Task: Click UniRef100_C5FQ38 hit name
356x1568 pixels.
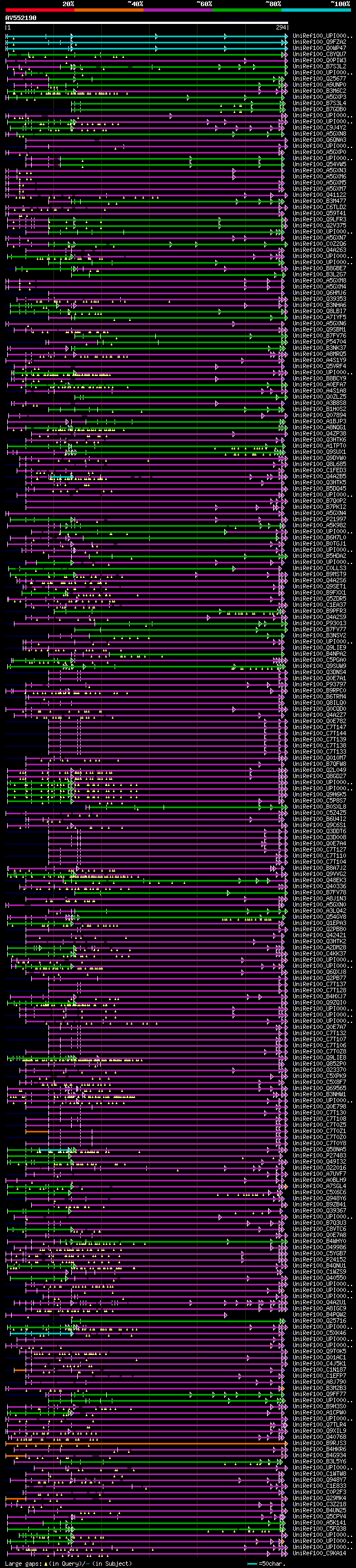Action: pyautogui.click(x=319, y=1529)
